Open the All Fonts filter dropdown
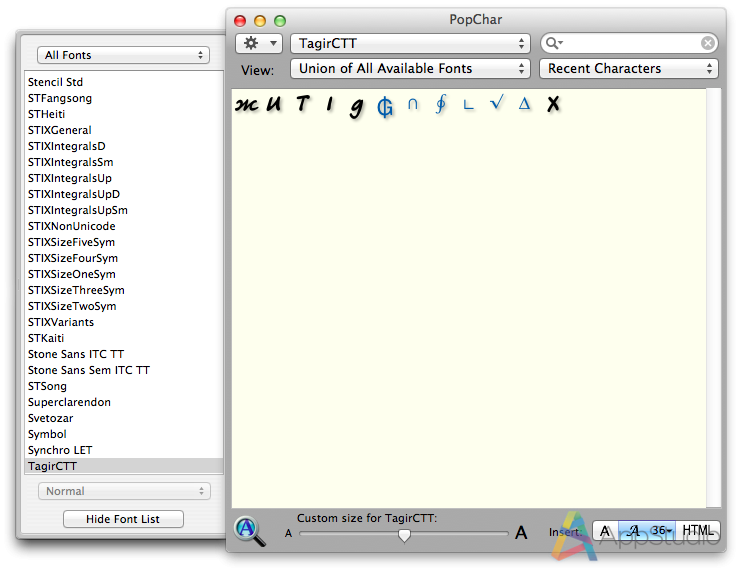Viewport: 740px width, 572px height. (x=122, y=55)
